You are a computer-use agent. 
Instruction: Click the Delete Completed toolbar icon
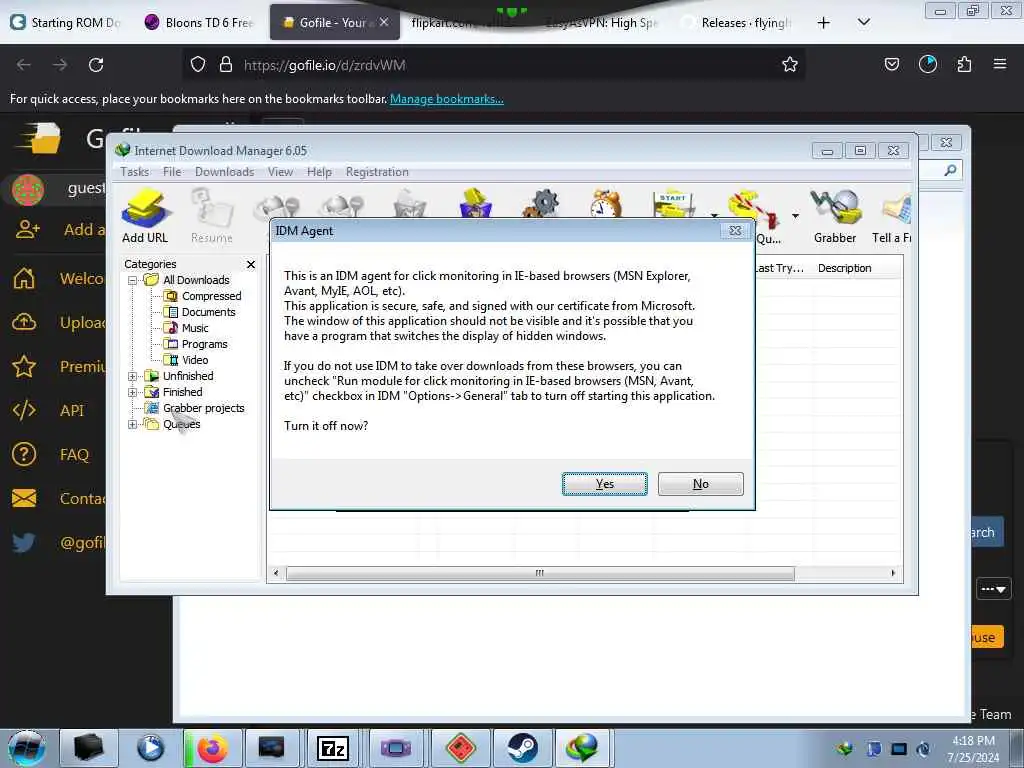pyautogui.click(x=476, y=203)
